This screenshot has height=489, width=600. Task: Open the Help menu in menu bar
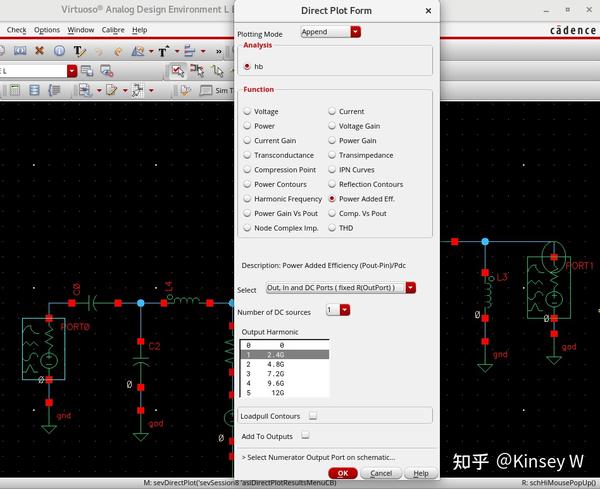(x=140, y=30)
